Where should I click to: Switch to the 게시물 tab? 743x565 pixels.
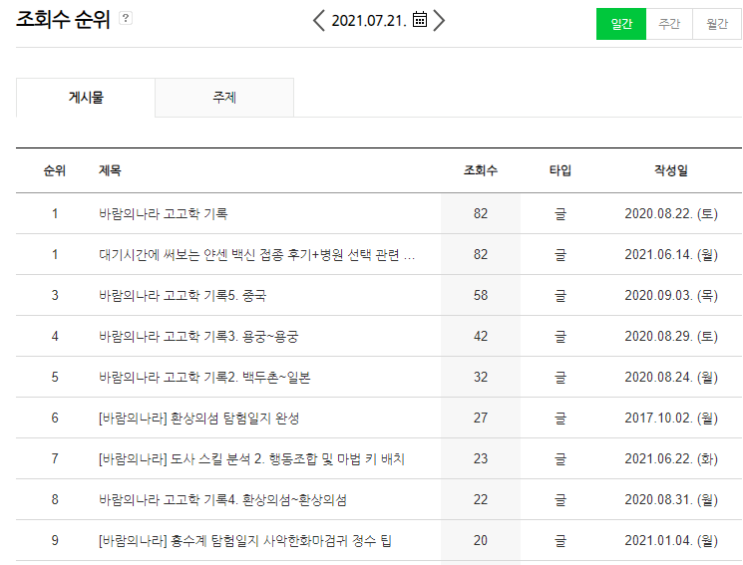(86, 98)
